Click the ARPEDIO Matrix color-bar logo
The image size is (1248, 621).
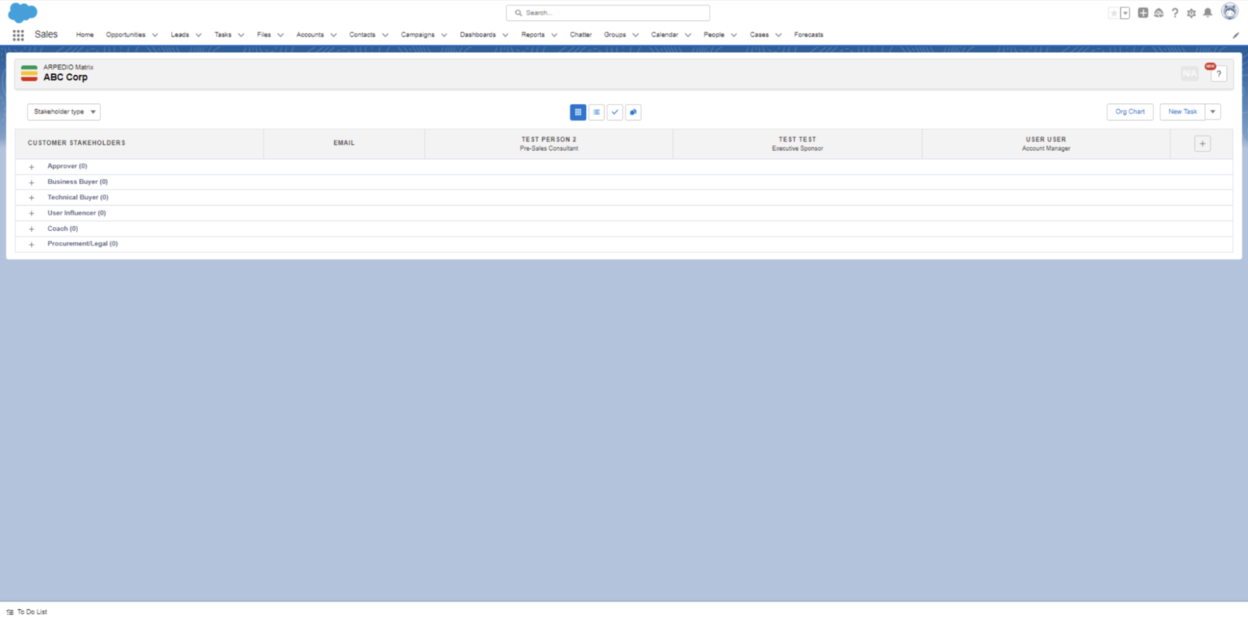(x=29, y=73)
